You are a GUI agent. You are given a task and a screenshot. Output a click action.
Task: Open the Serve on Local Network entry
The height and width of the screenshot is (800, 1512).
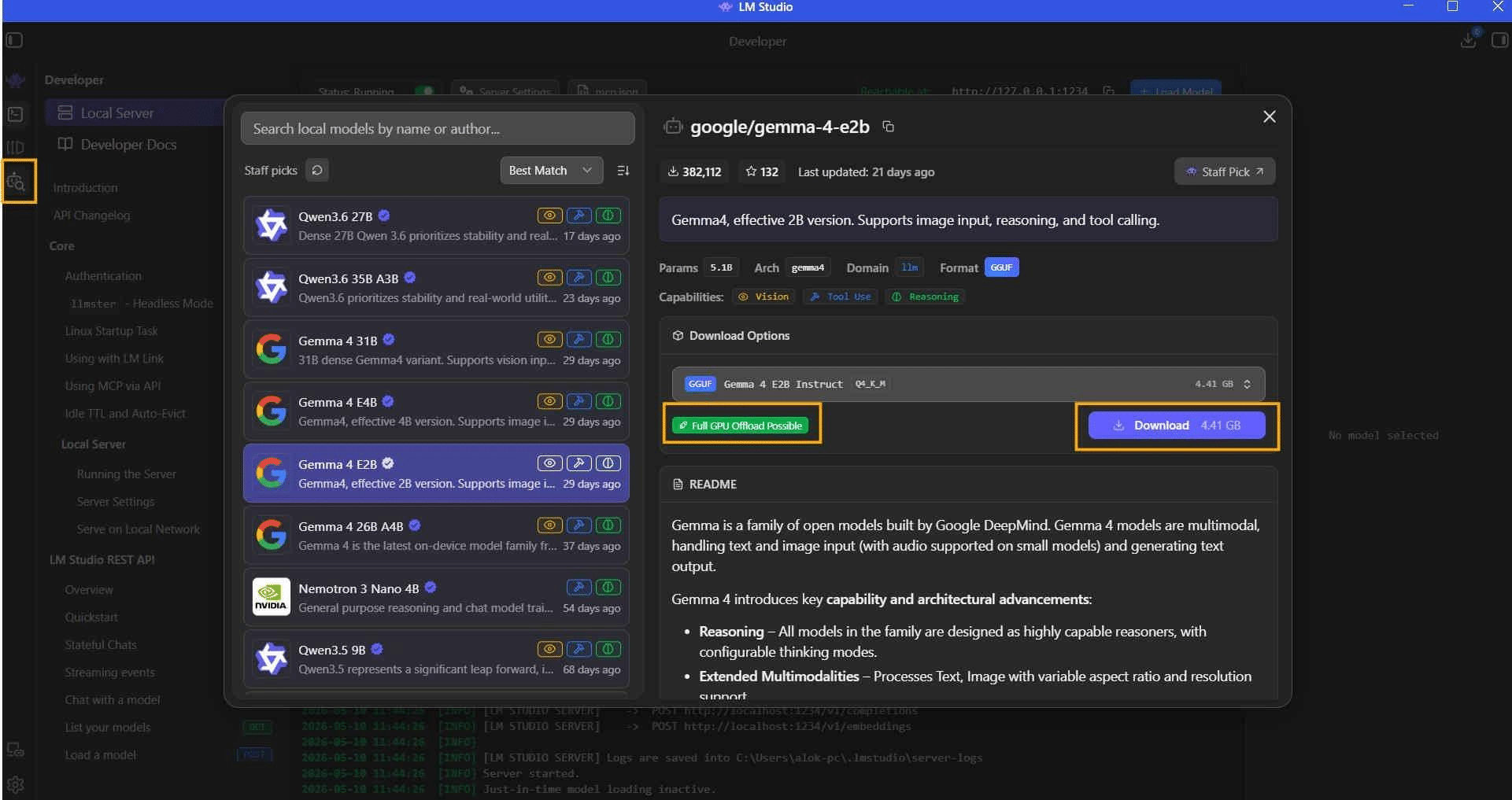pyautogui.click(x=138, y=529)
